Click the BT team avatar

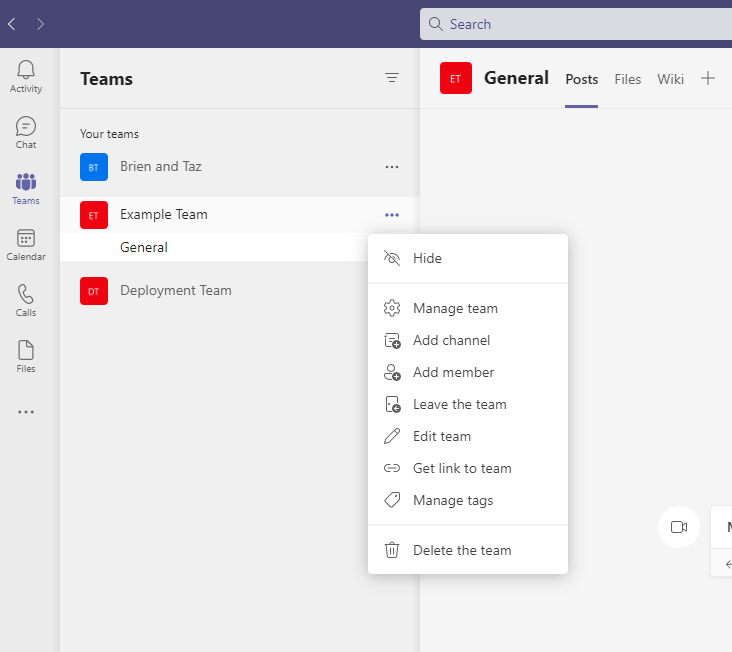click(x=94, y=167)
